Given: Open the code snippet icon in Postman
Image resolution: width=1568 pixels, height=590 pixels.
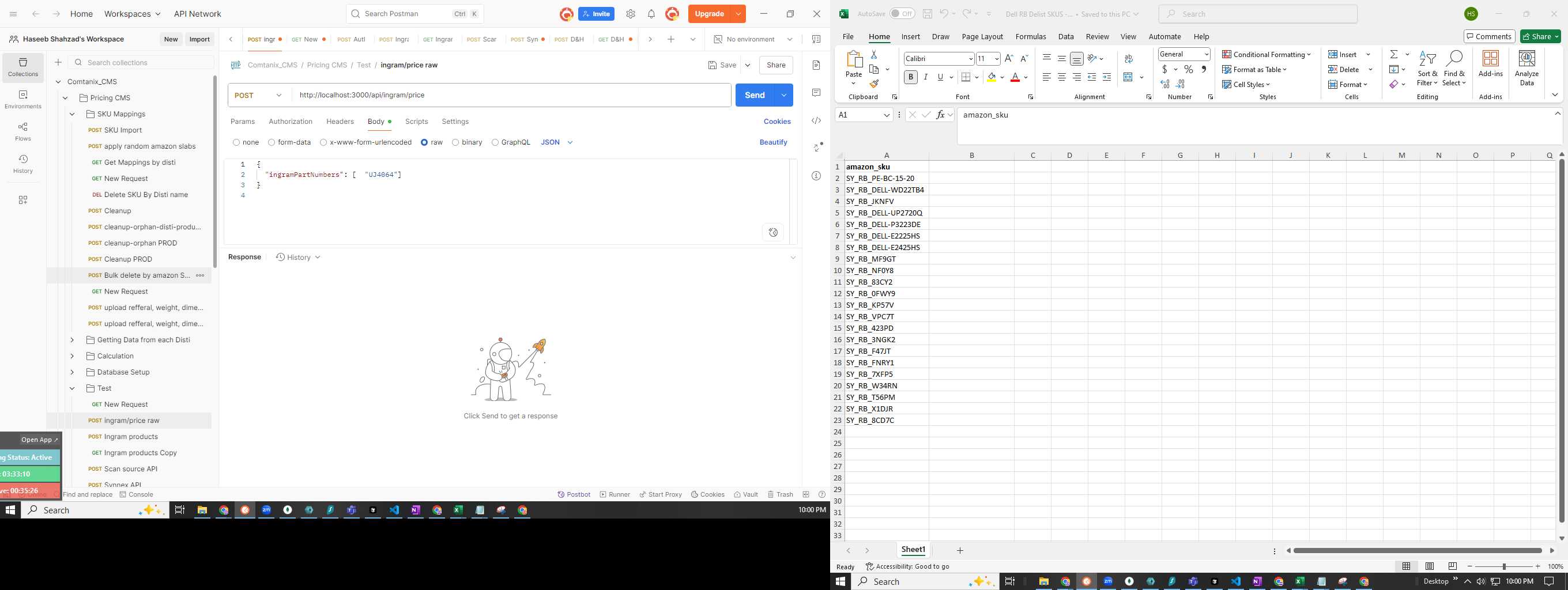Looking at the screenshot, I should pos(817,120).
